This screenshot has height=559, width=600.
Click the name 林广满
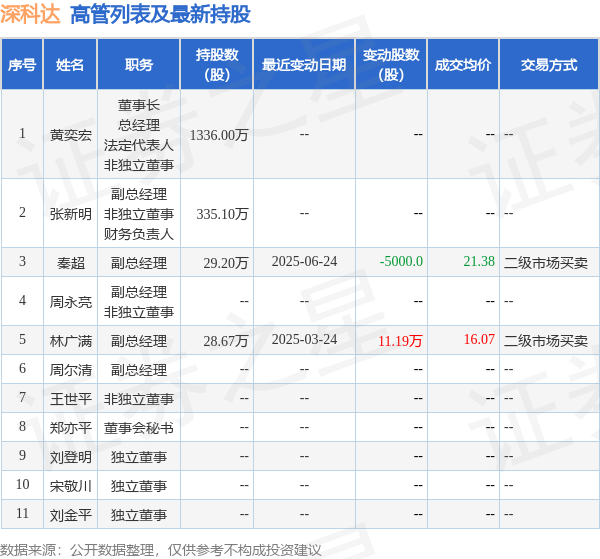click(70, 341)
